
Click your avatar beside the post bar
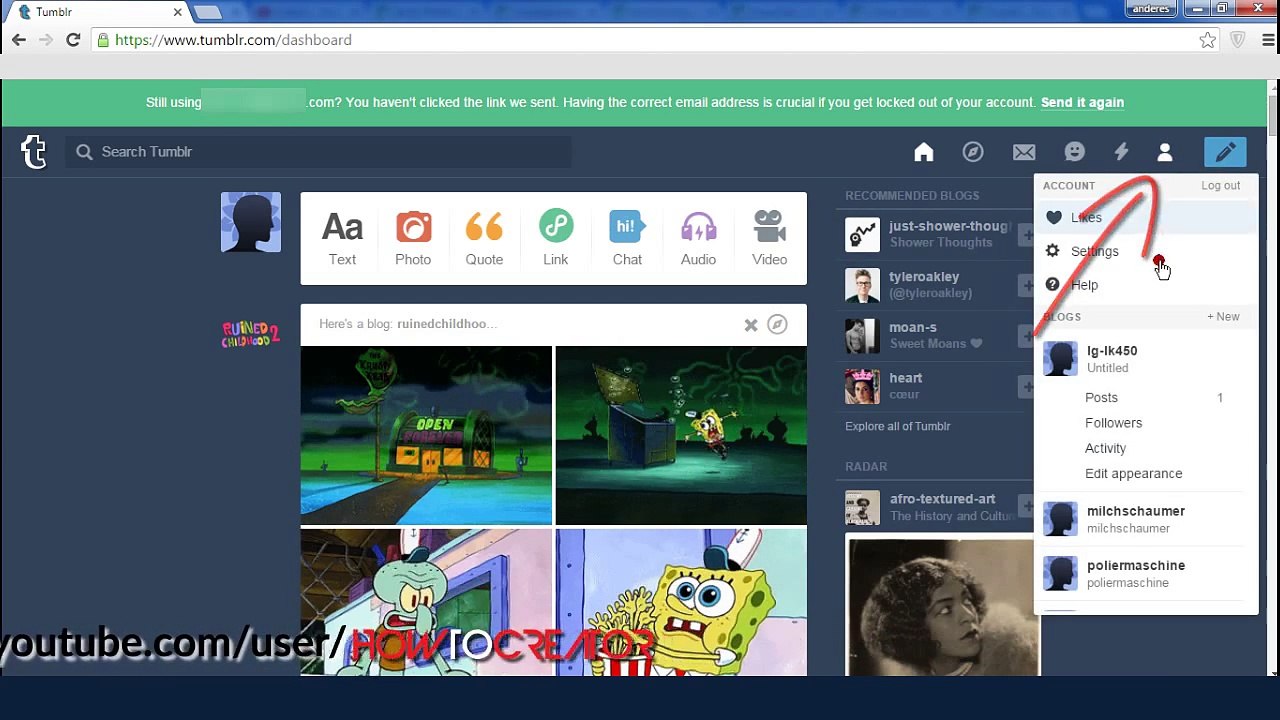(251, 222)
